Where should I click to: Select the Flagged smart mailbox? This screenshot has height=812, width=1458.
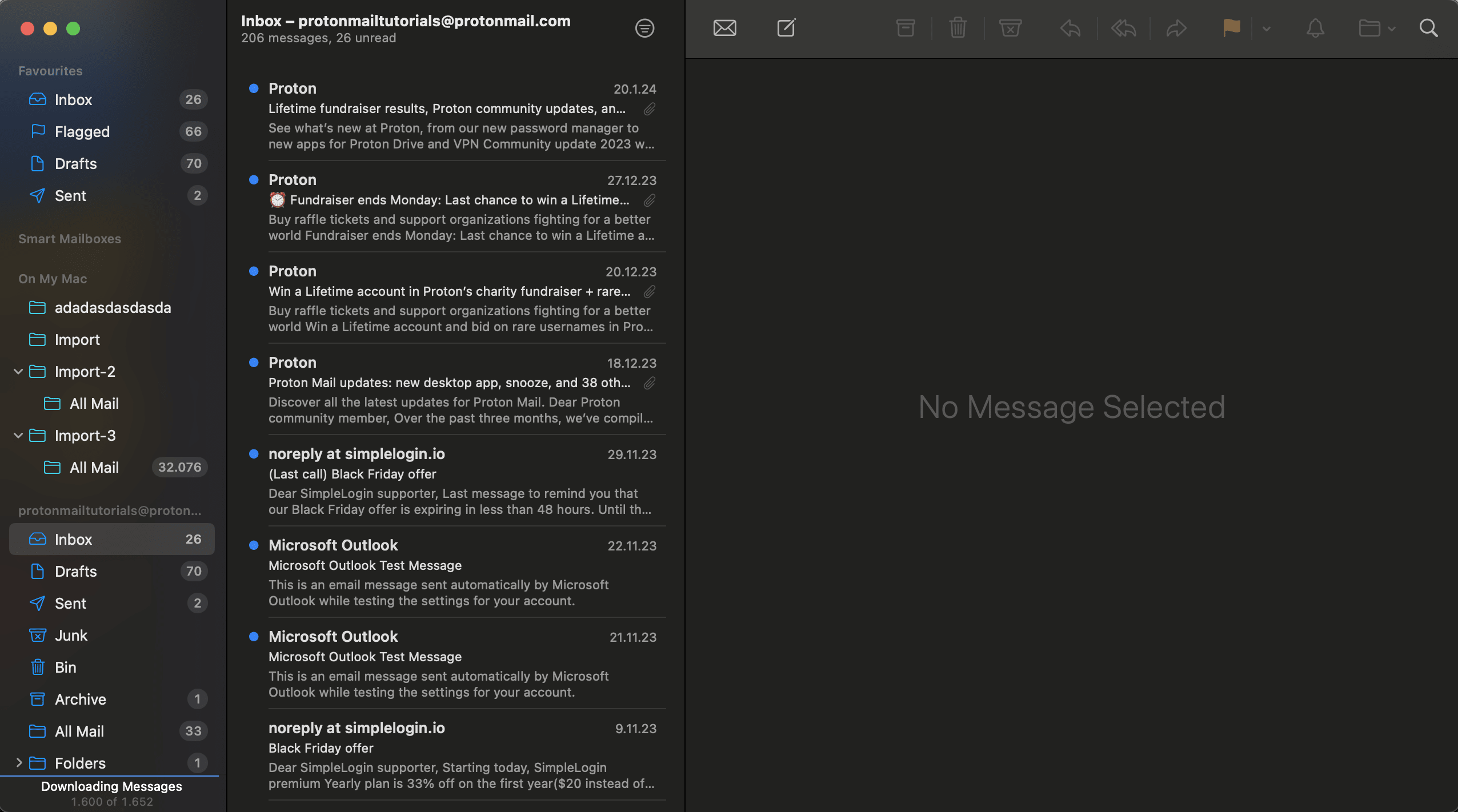pos(84,131)
